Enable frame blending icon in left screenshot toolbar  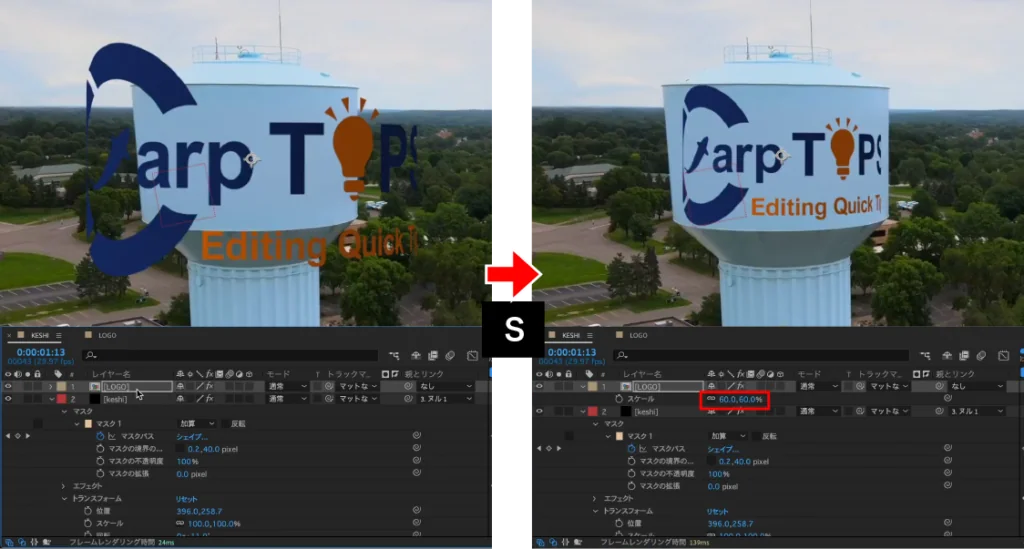[432, 356]
